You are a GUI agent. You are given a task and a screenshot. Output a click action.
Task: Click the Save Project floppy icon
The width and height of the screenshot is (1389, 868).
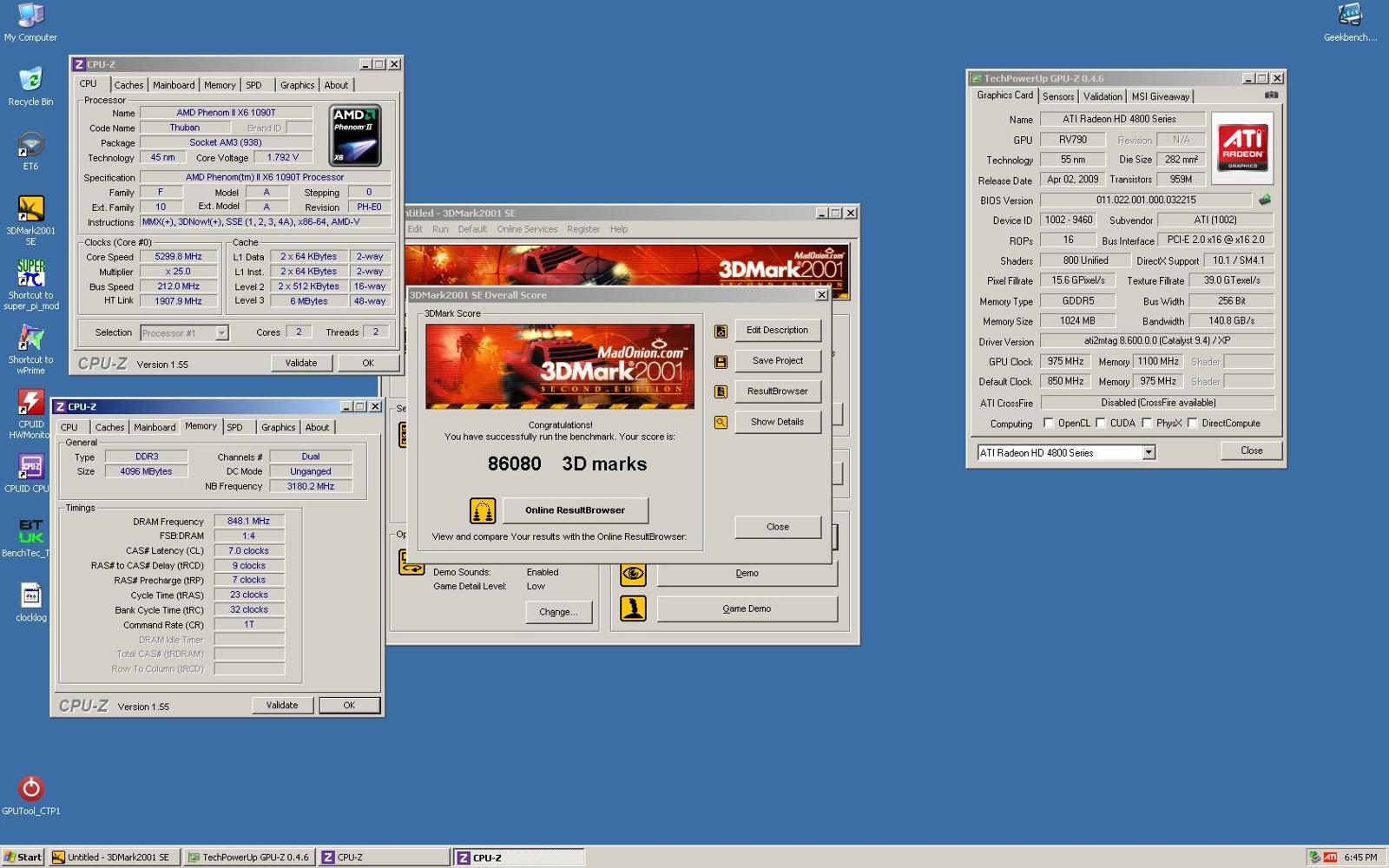click(721, 362)
